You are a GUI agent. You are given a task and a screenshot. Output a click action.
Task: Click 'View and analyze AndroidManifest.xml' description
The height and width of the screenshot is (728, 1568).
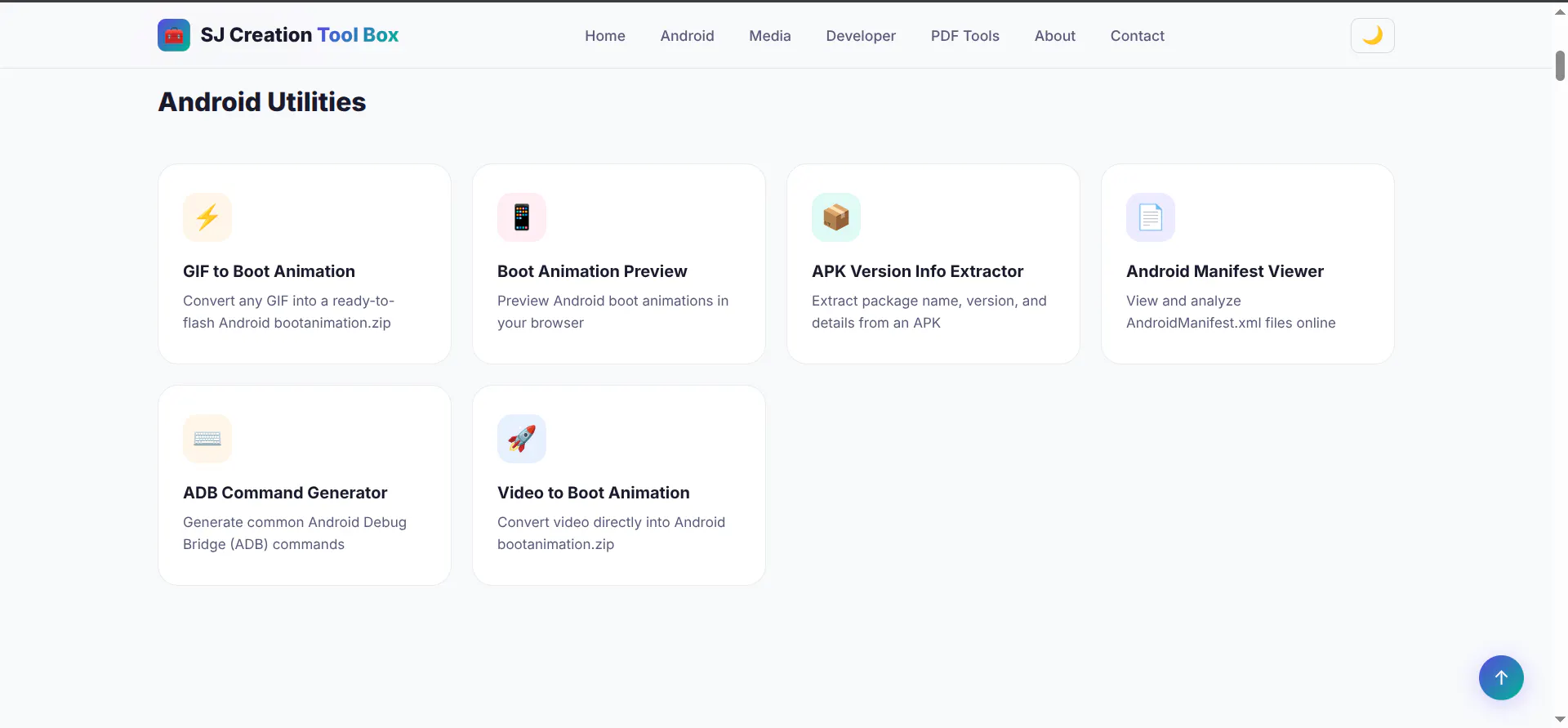coord(1231,312)
